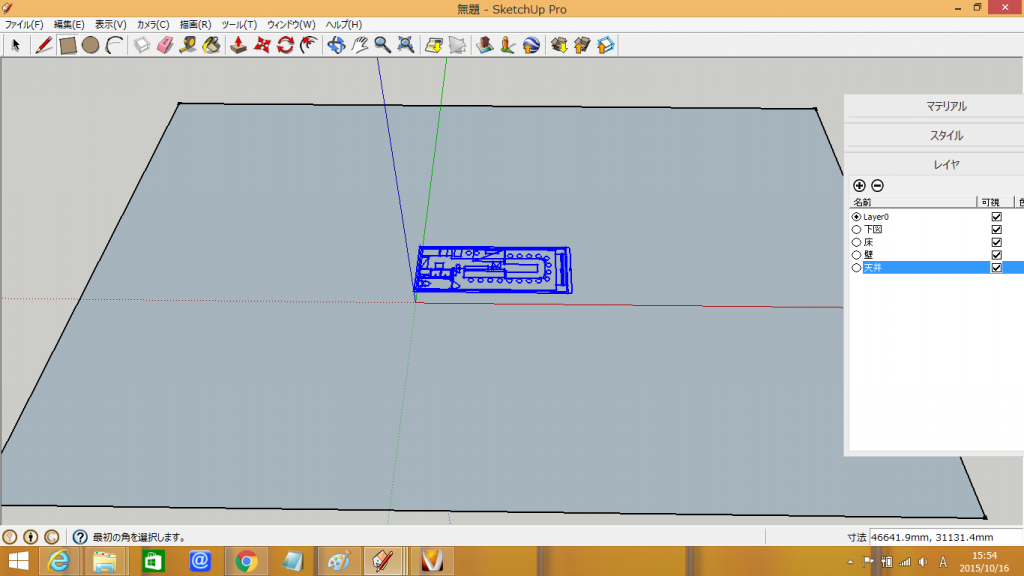Activate the Orbit camera tool

coord(336,45)
